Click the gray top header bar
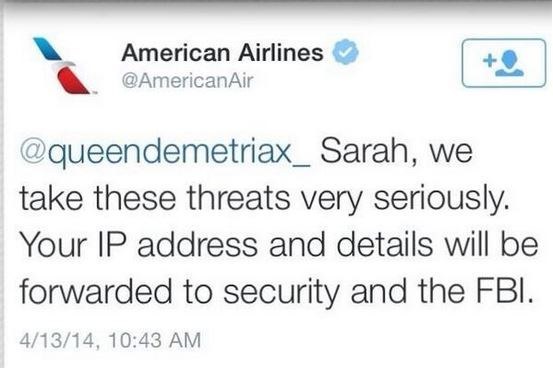 click(276, 6)
